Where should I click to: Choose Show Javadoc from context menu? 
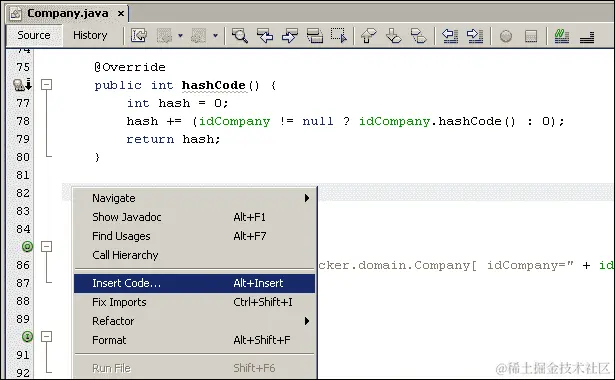[x=195, y=217]
